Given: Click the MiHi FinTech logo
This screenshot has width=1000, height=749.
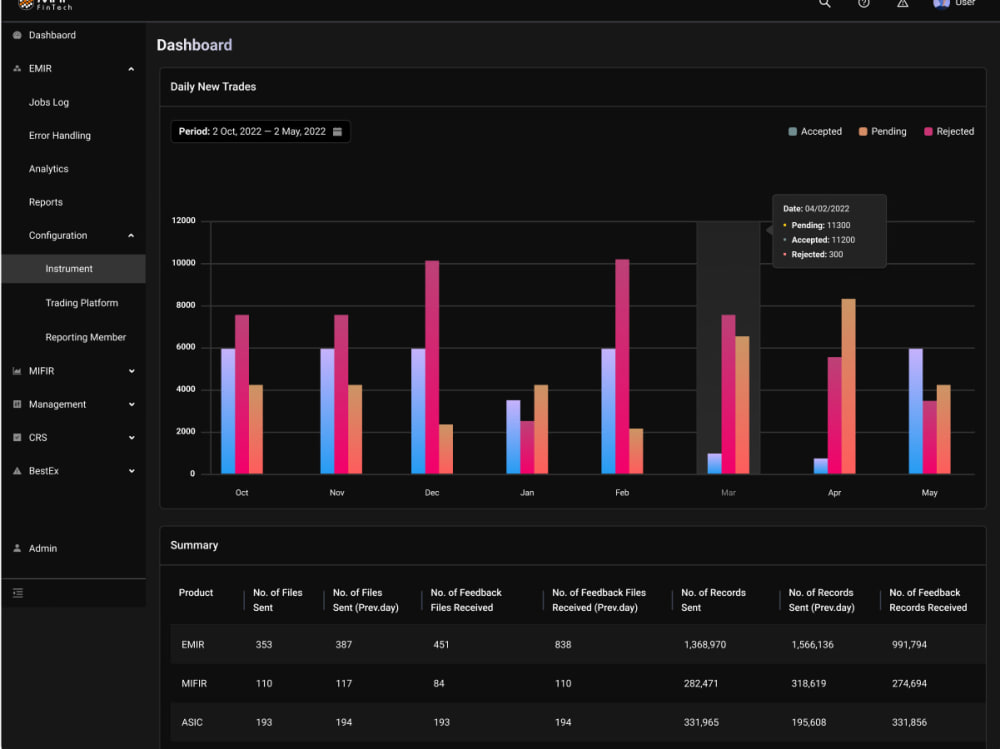Looking at the screenshot, I should (x=45, y=4).
